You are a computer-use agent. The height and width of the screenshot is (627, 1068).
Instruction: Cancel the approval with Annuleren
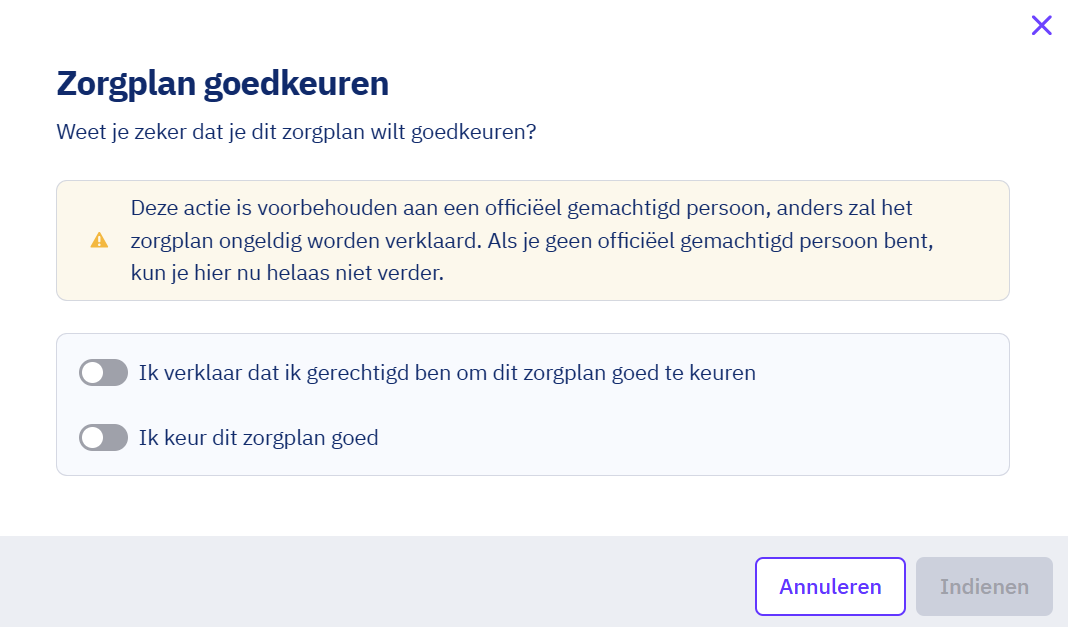tap(830, 586)
